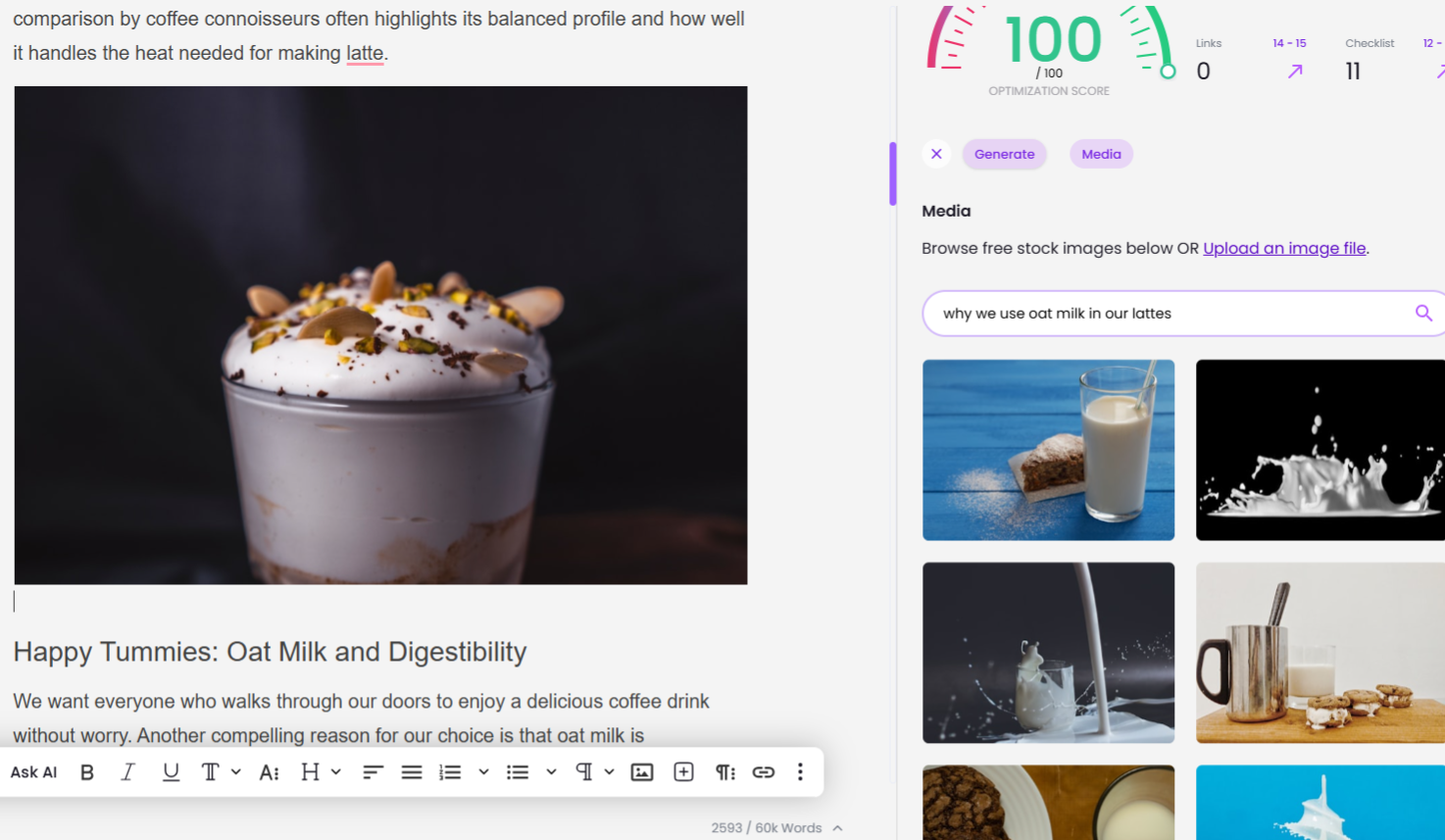Insert a numbered list
Viewport: 1445px width, 840px height.
(x=450, y=772)
